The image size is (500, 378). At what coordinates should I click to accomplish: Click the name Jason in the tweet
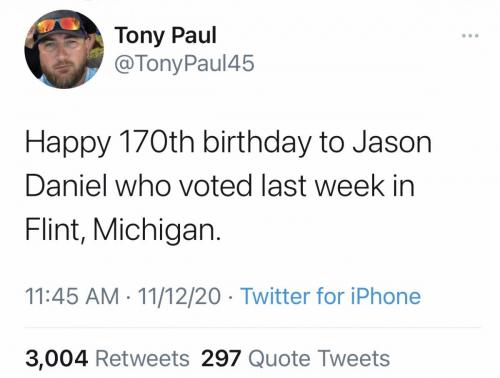[x=392, y=142]
